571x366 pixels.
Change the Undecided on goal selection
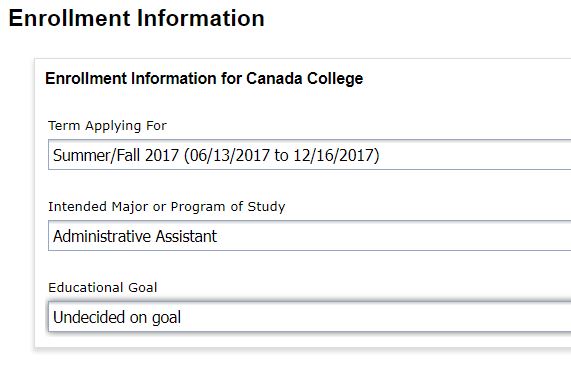coord(310,316)
